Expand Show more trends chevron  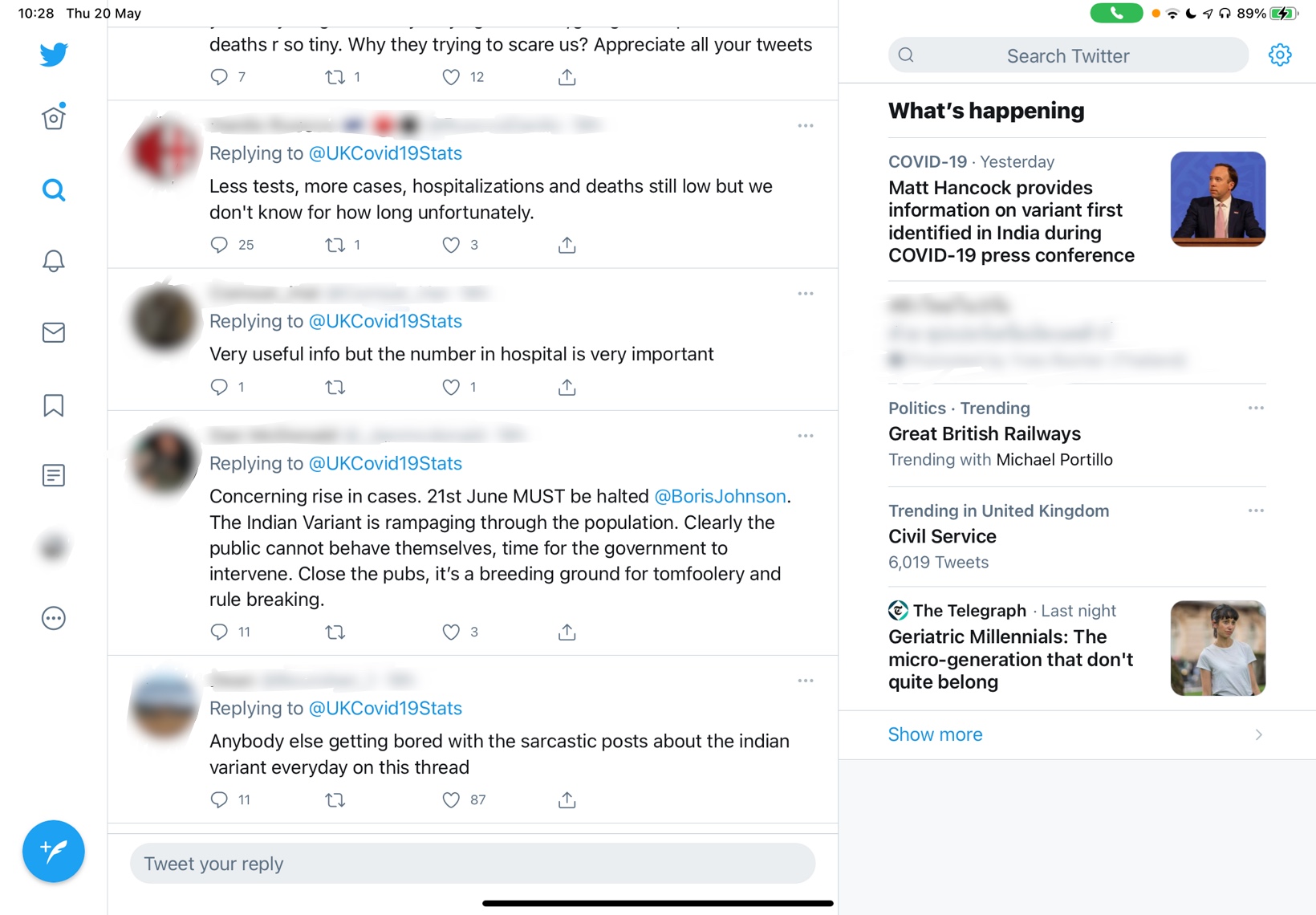click(x=1258, y=734)
